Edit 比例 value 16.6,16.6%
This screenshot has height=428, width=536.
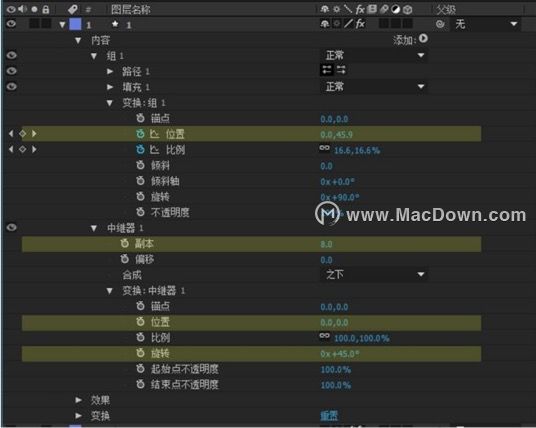[357, 150]
